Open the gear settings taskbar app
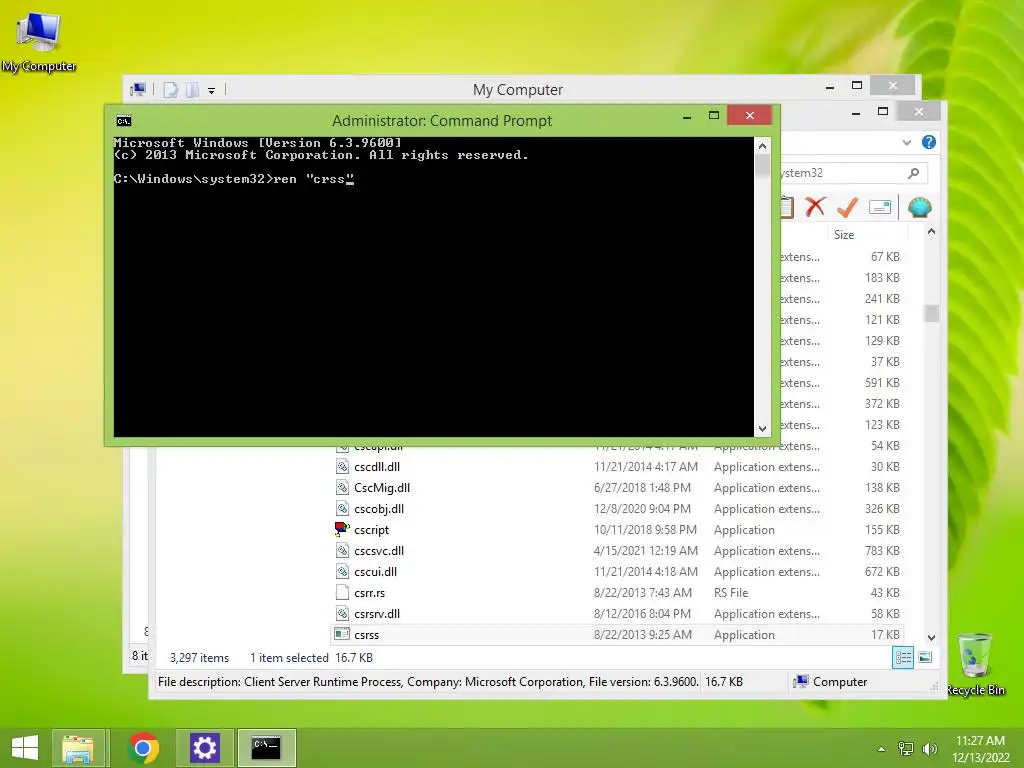This screenshot has height=768, width=1024. [204, 748]
